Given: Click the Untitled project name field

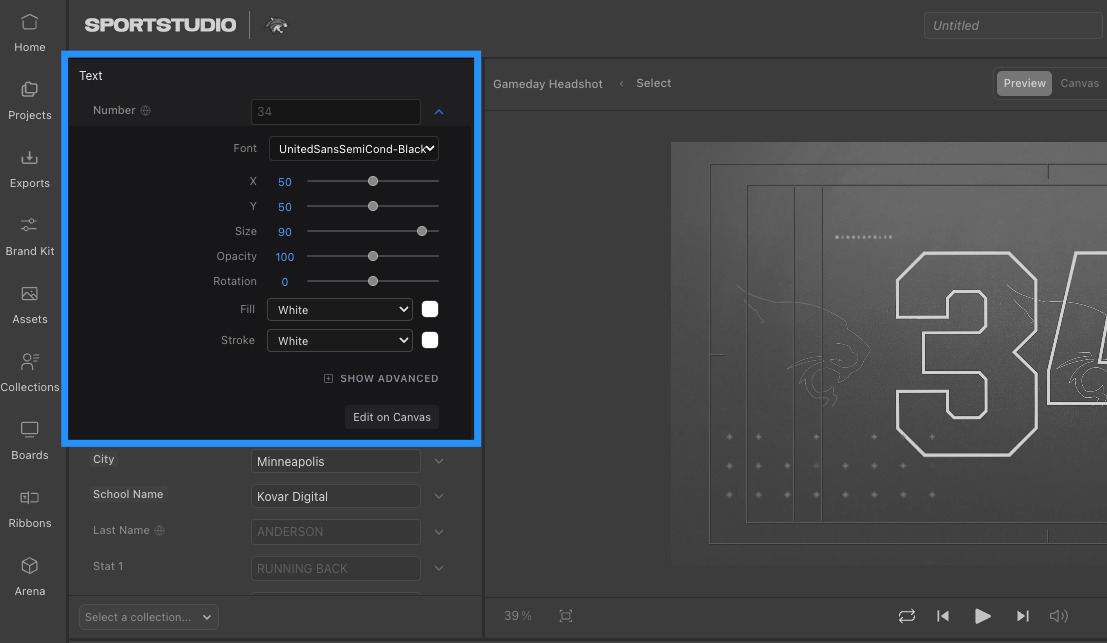Looking at the screenshot, I should pos(1015,25).
